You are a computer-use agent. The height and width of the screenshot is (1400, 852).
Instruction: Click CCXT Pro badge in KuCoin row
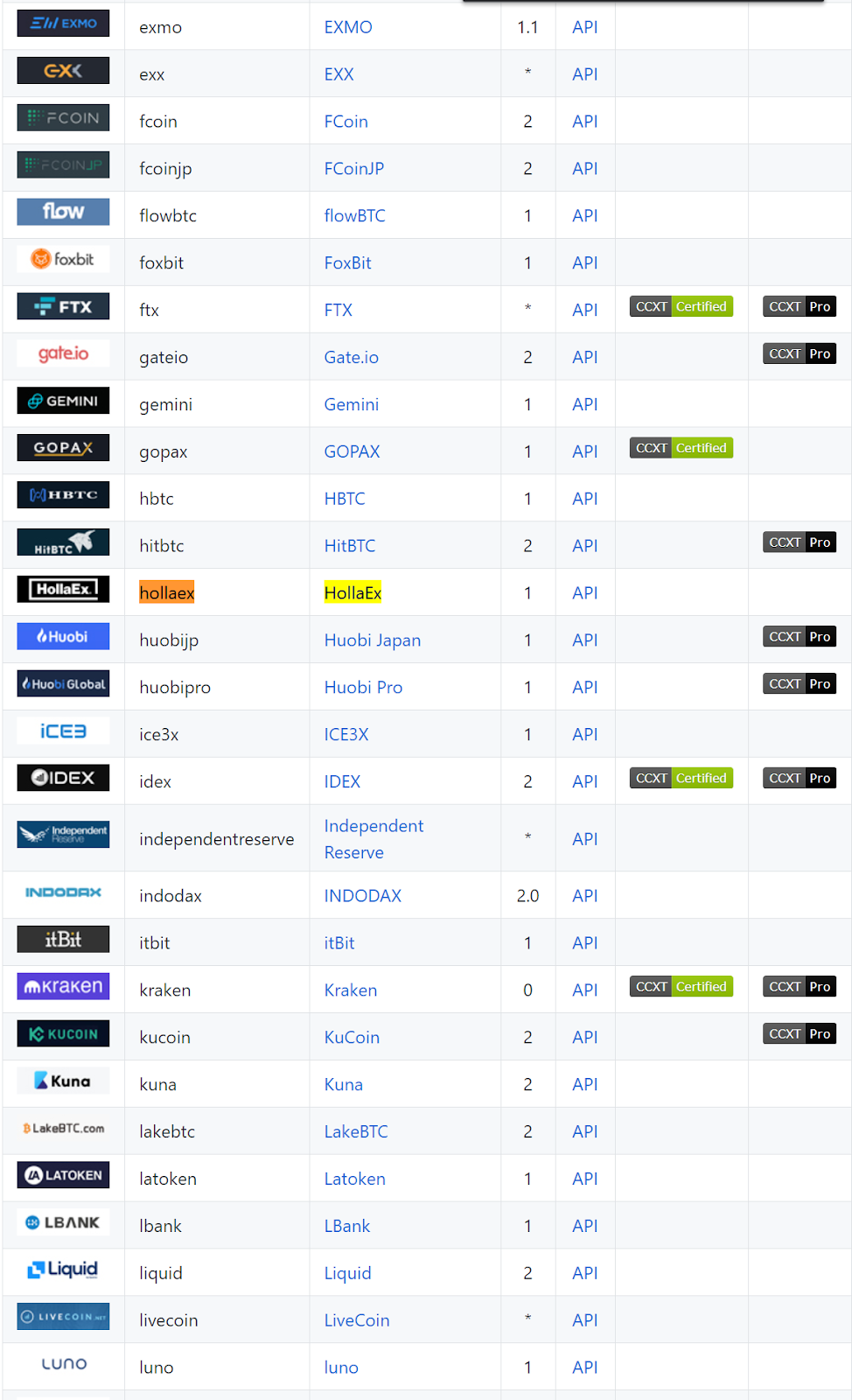800,1033
